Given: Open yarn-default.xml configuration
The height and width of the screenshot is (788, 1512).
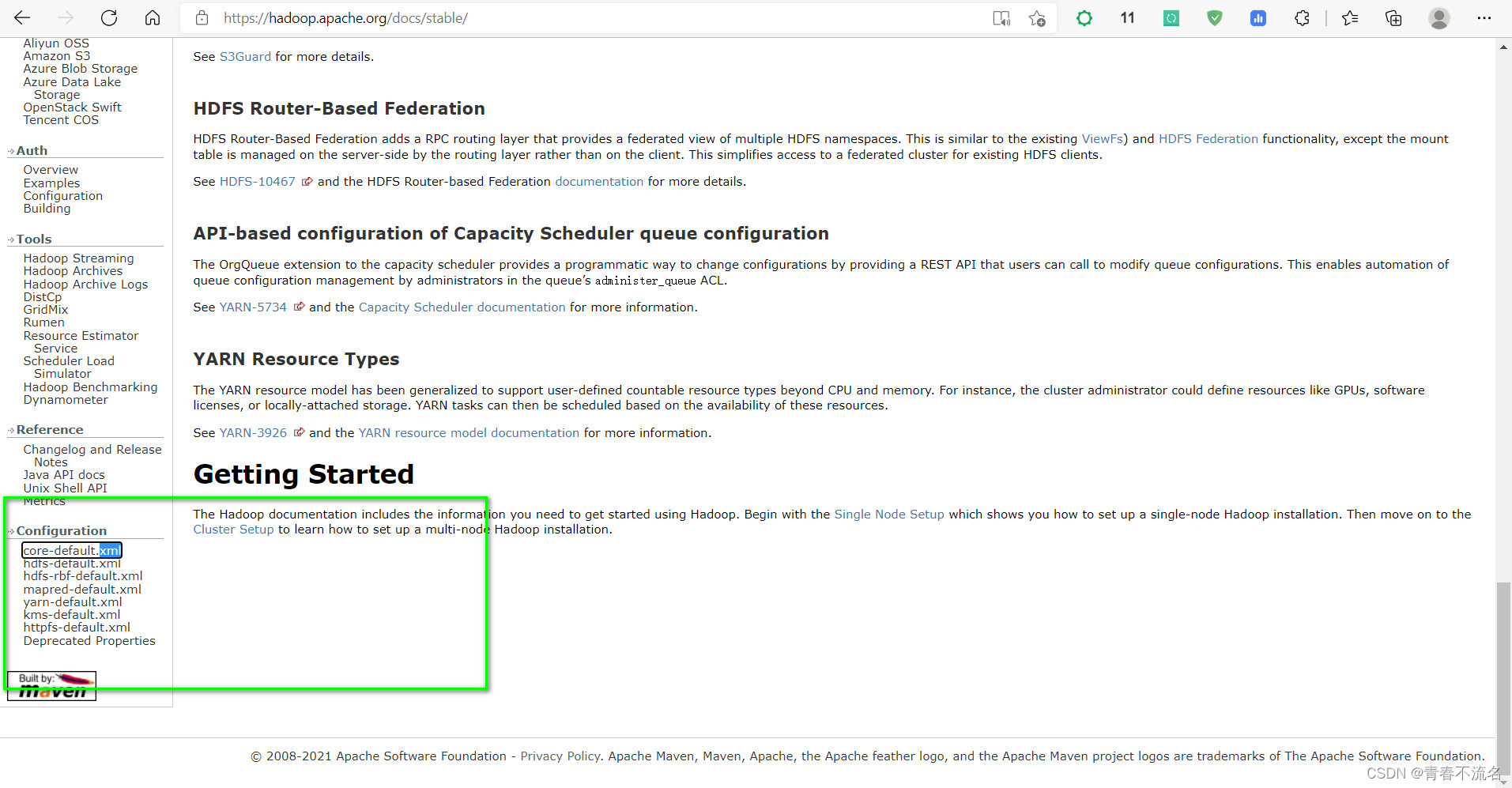Looking at the screenshot, I should point(73,602).
